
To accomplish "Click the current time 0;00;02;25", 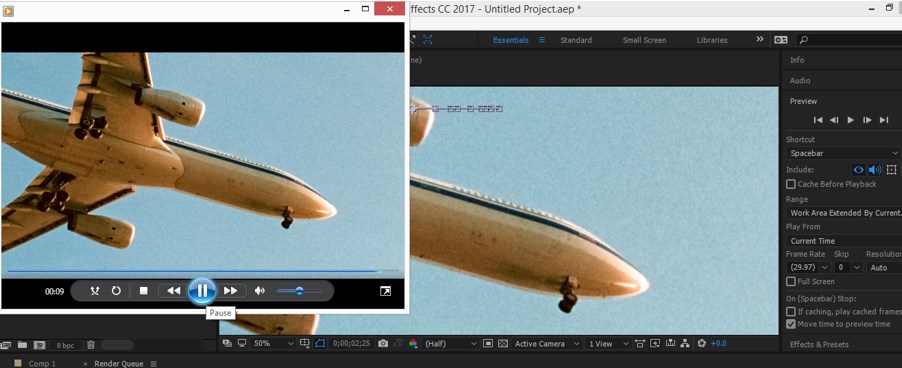I will [351, 344].
